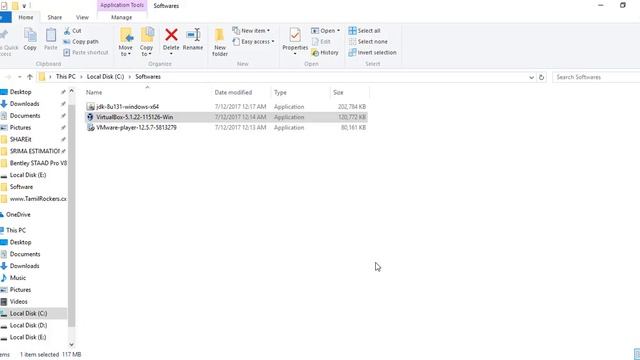Open Downloads in Quick access

[x=24, y=104]
